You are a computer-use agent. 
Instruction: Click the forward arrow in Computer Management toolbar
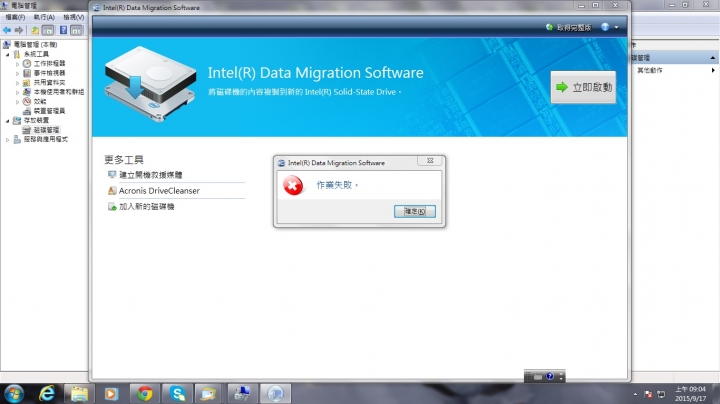click(x=19, y=30)
